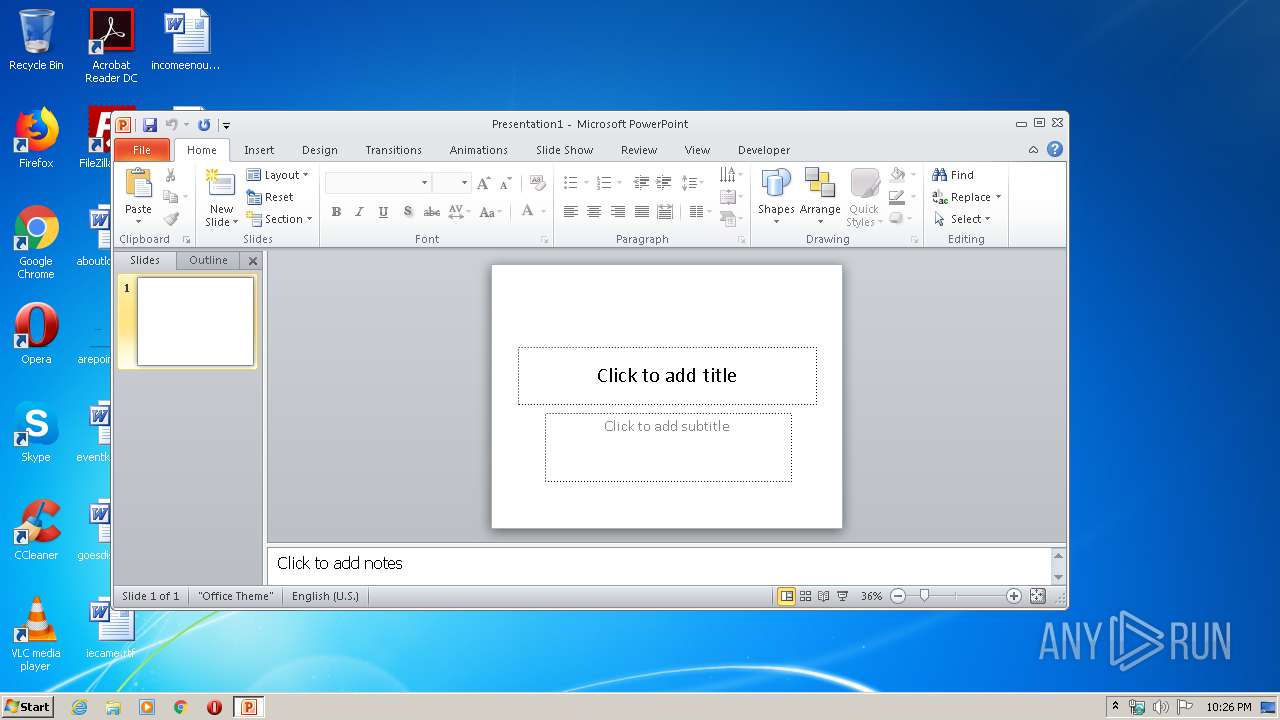Image resolution: width=1280 pixels, height=720 pixels.
Task: Switch to the Transitions tab
Action: pos(393,150)
